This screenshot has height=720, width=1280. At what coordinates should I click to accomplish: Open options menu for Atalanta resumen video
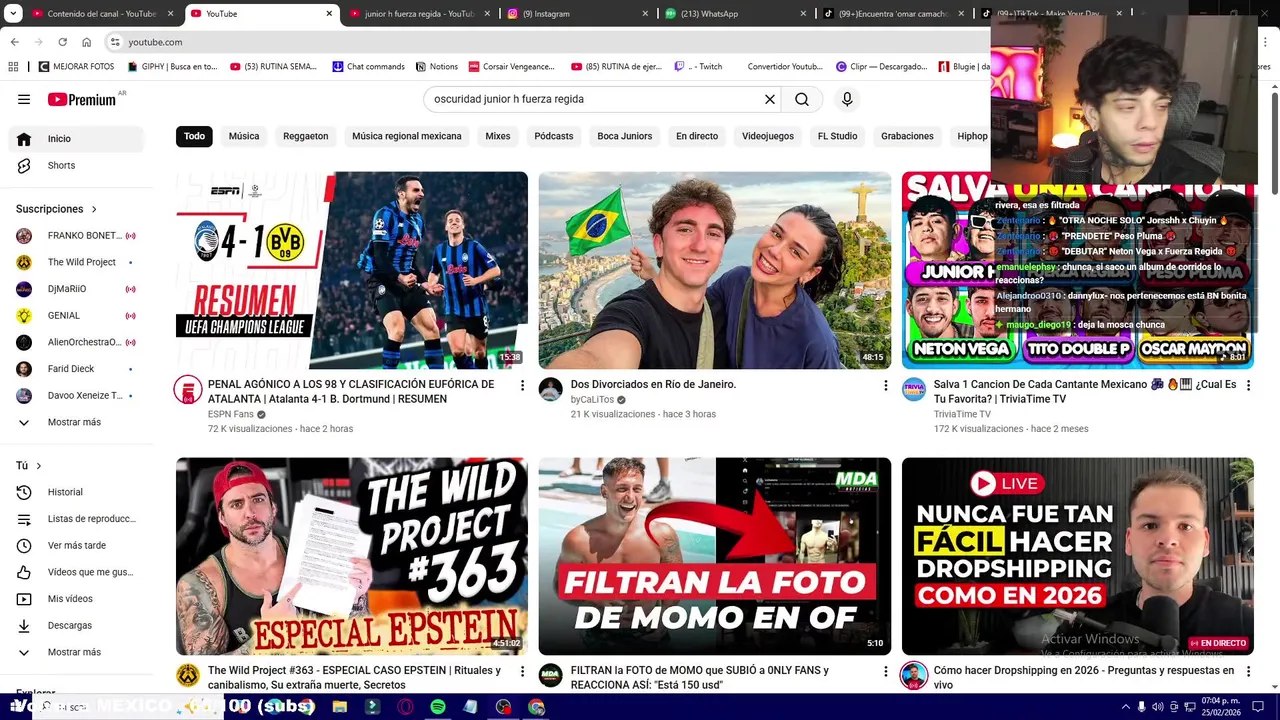(522, 385)
